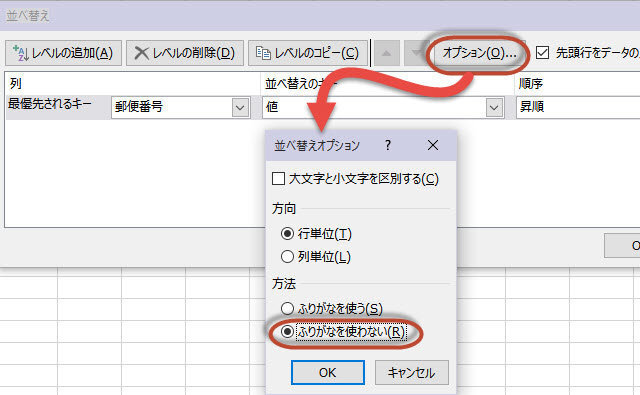This screenshot has width=640, height=395.
Task: Select ふりがなを使う(S) radio button
Action: pos(287,308)
